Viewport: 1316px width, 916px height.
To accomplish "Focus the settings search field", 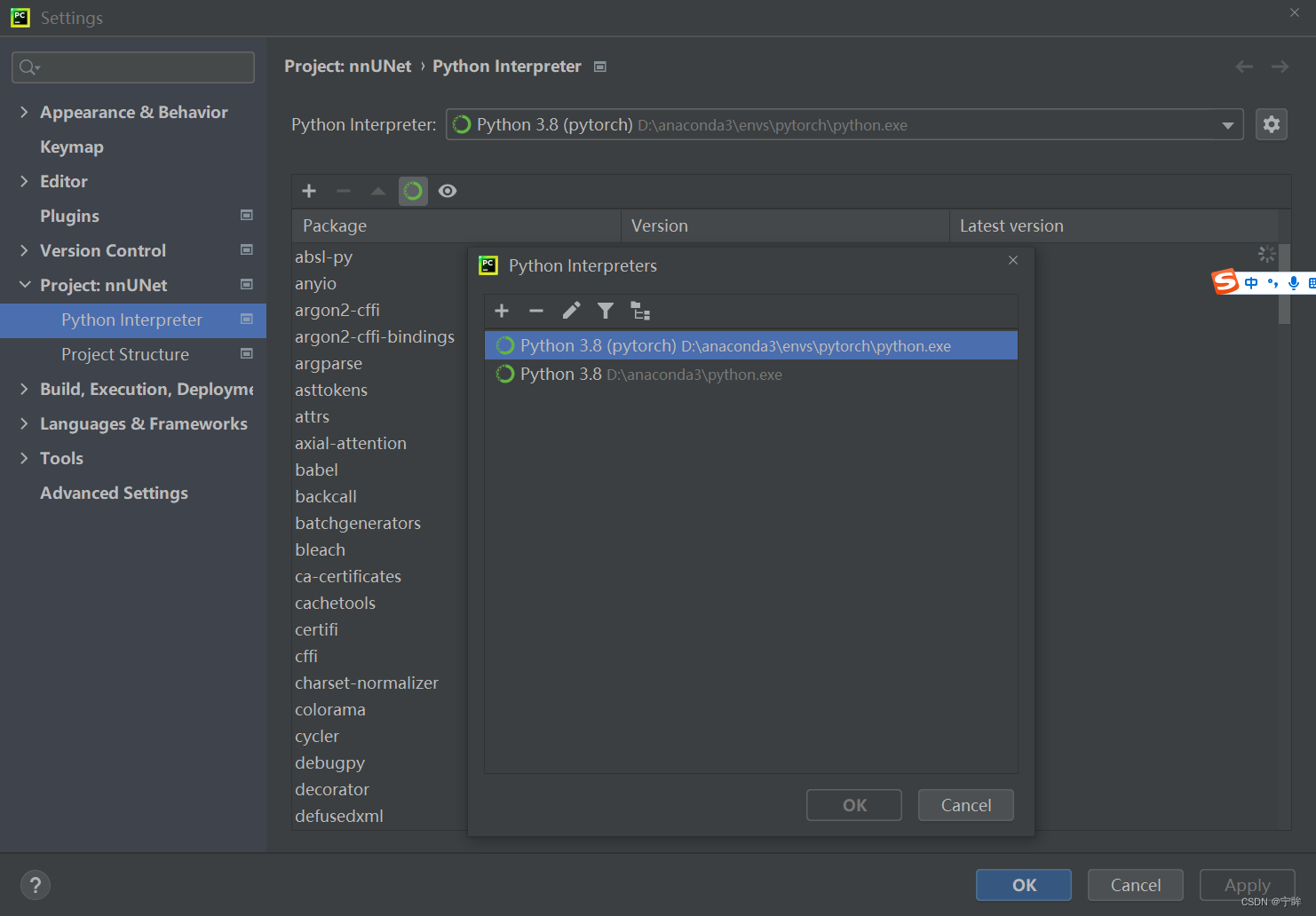I will [x=133, y=67].
